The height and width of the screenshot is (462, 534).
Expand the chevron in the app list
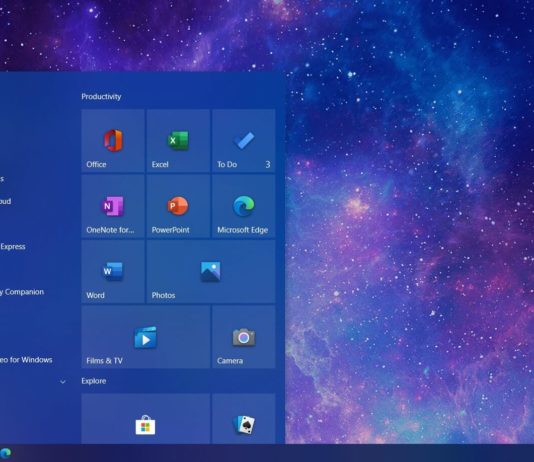(63, 382)
